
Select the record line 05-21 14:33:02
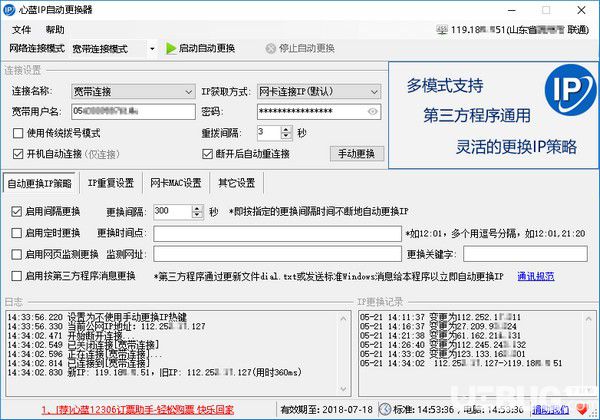click(443, 354)
